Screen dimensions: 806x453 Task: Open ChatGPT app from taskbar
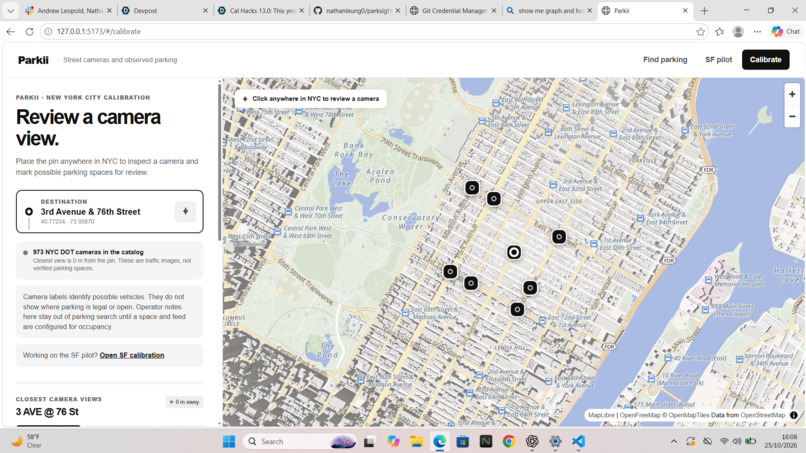click(532, 441)
